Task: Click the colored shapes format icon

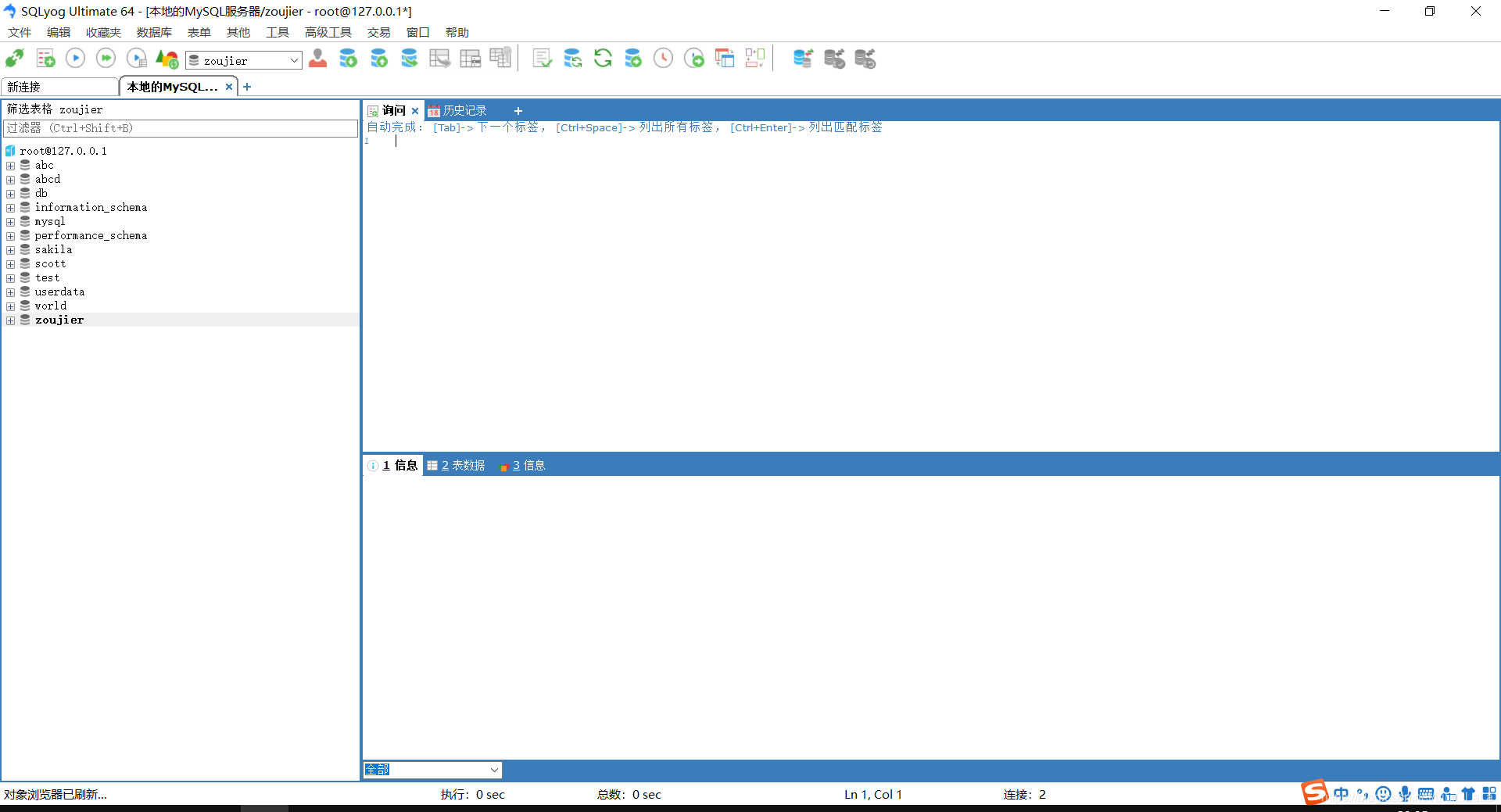Action: pyautogui.click(x=167, y=59)
